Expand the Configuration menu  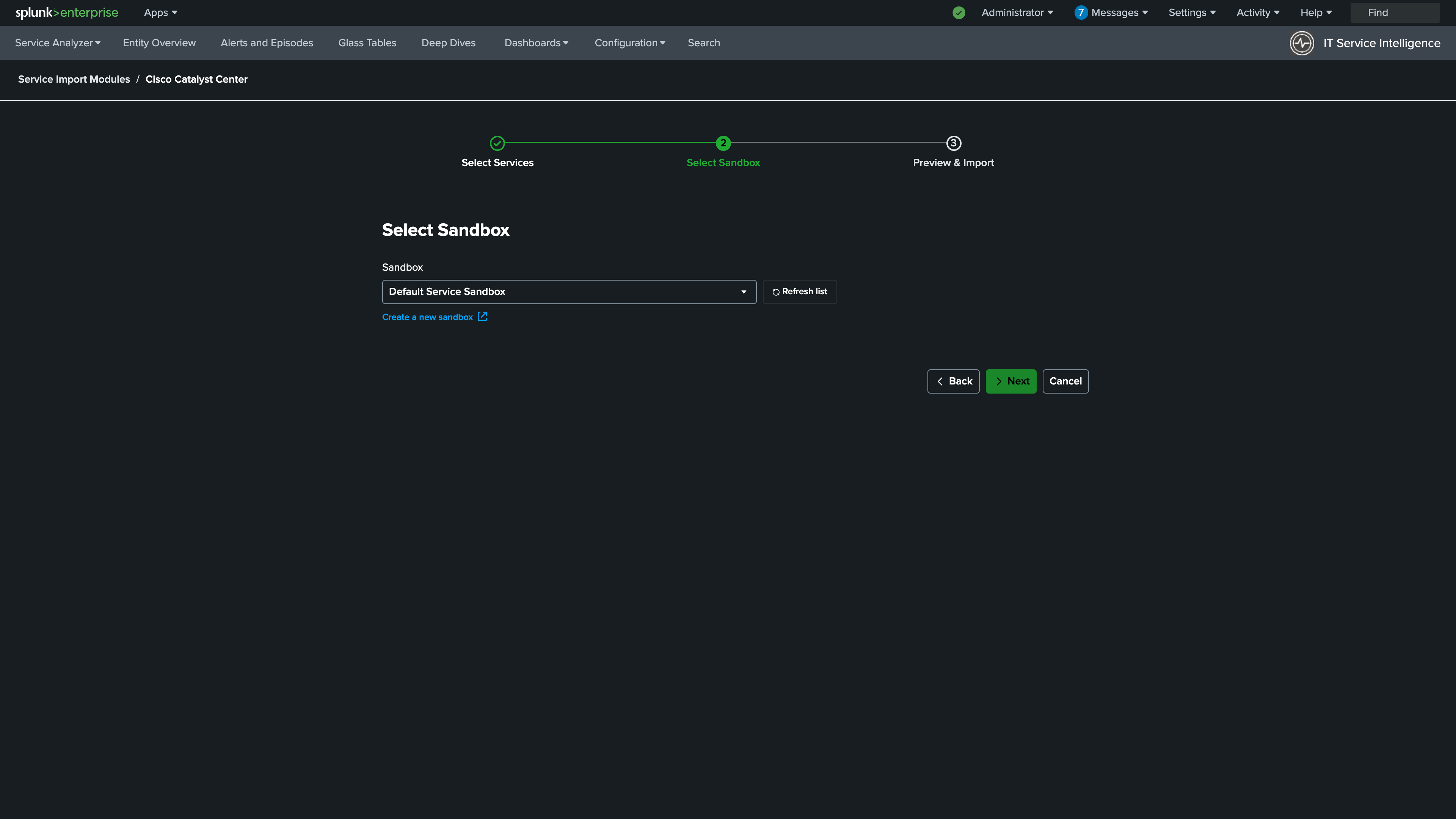point(630,43)
